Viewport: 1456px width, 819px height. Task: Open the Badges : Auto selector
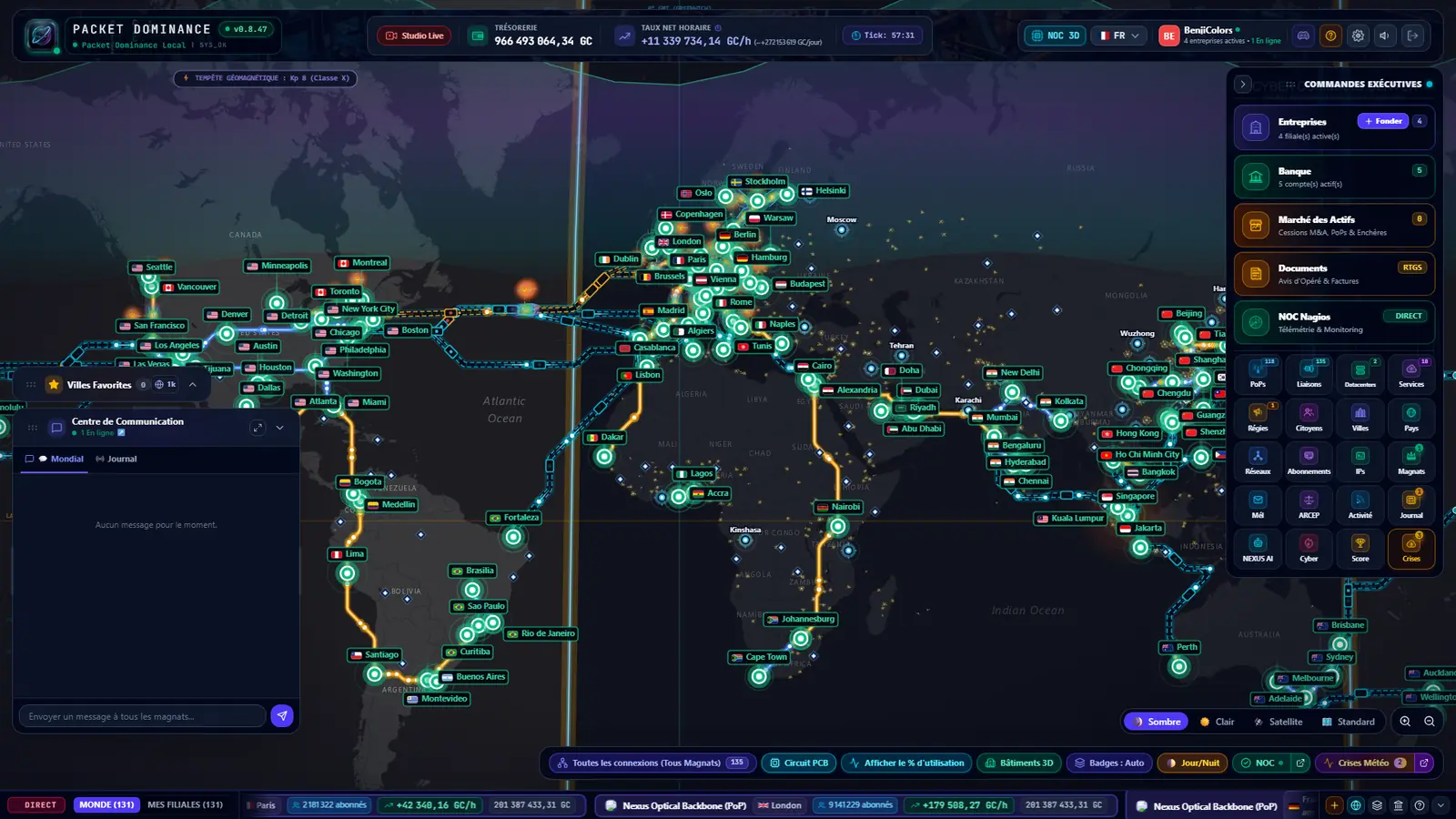click(x=1107, y=763)
